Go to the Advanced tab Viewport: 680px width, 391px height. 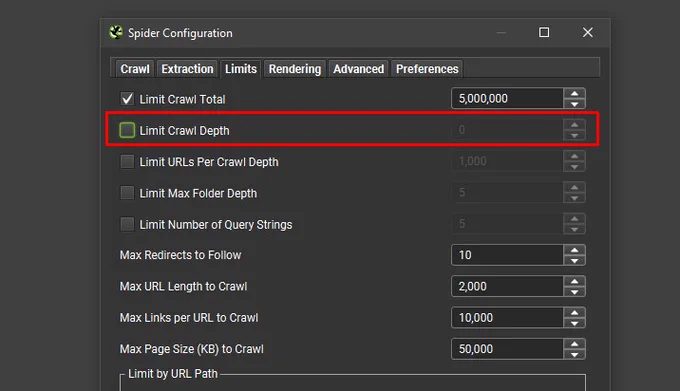pos(358,69)
